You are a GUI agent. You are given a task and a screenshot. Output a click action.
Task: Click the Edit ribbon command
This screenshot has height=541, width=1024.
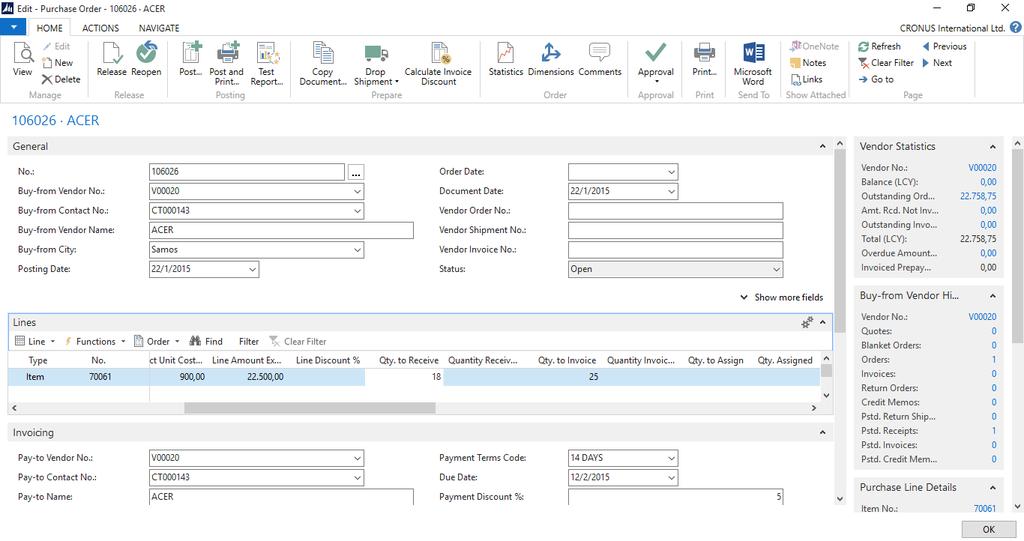[56, 46]
